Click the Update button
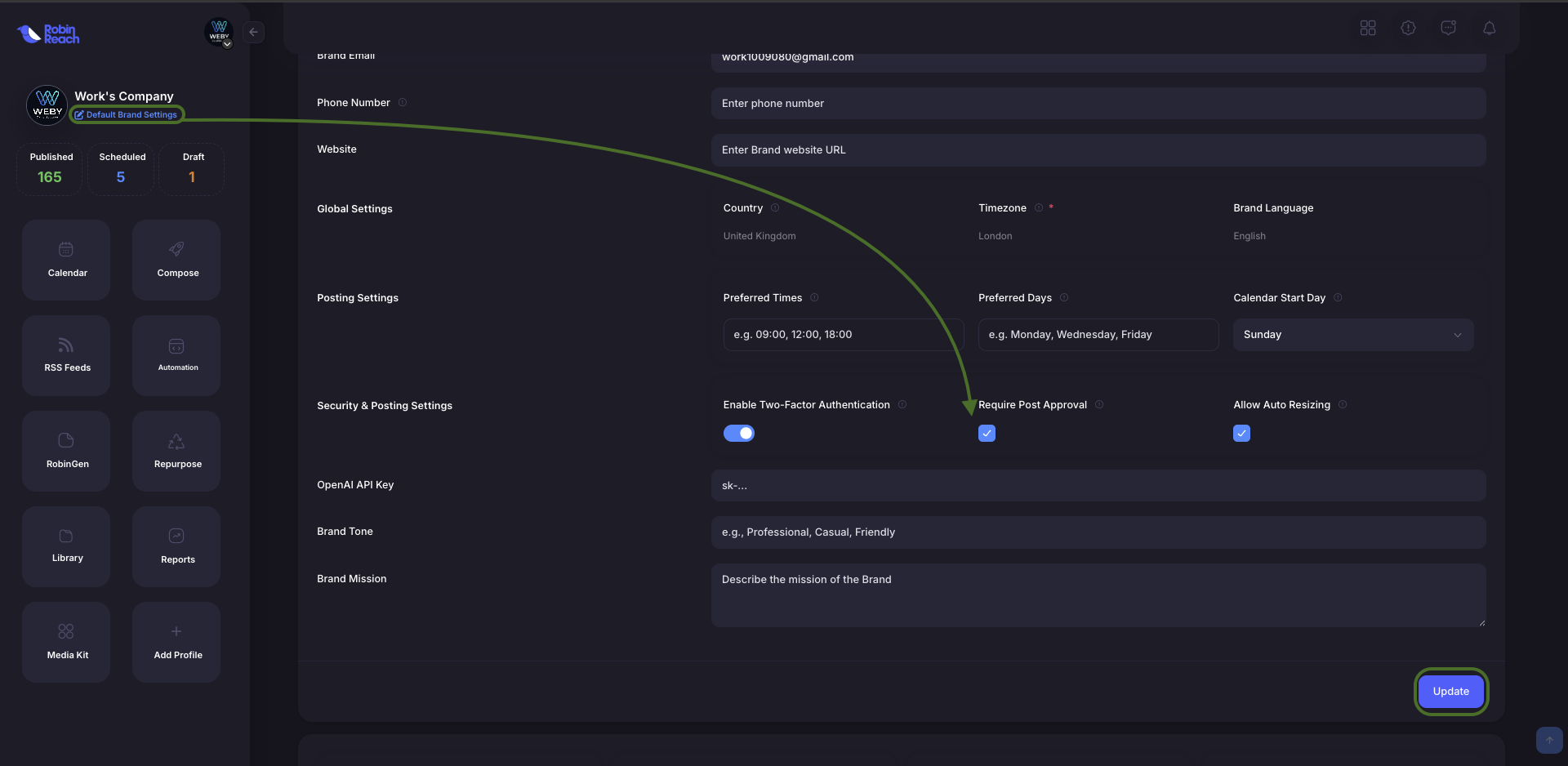 (1451, 692)
